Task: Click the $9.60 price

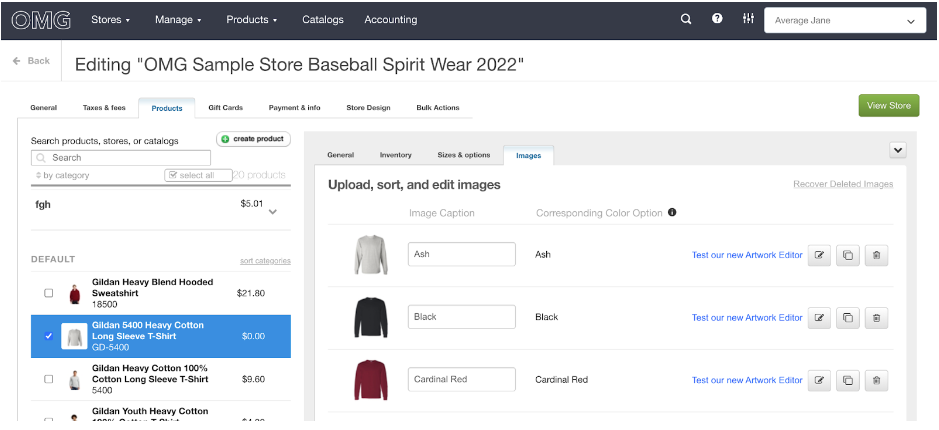Action: [x=253, y=379]
